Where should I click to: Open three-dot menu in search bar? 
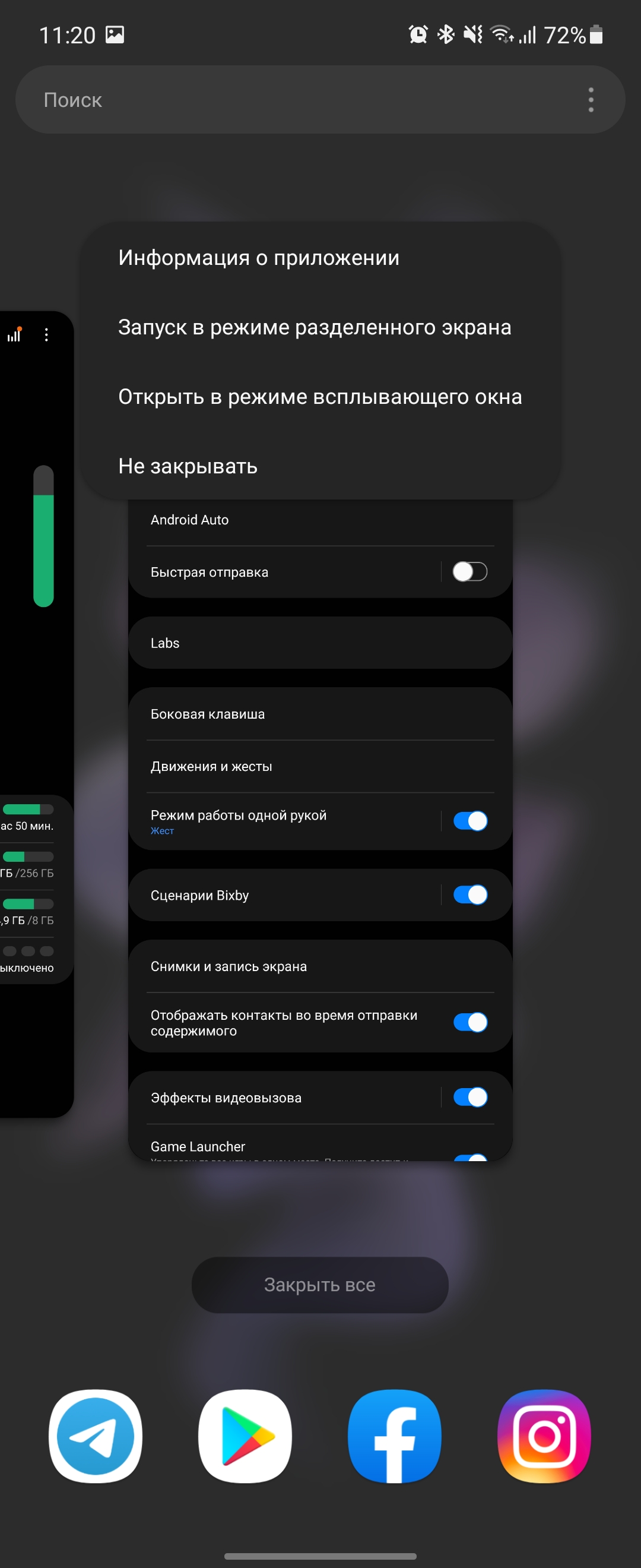point(591,100)
